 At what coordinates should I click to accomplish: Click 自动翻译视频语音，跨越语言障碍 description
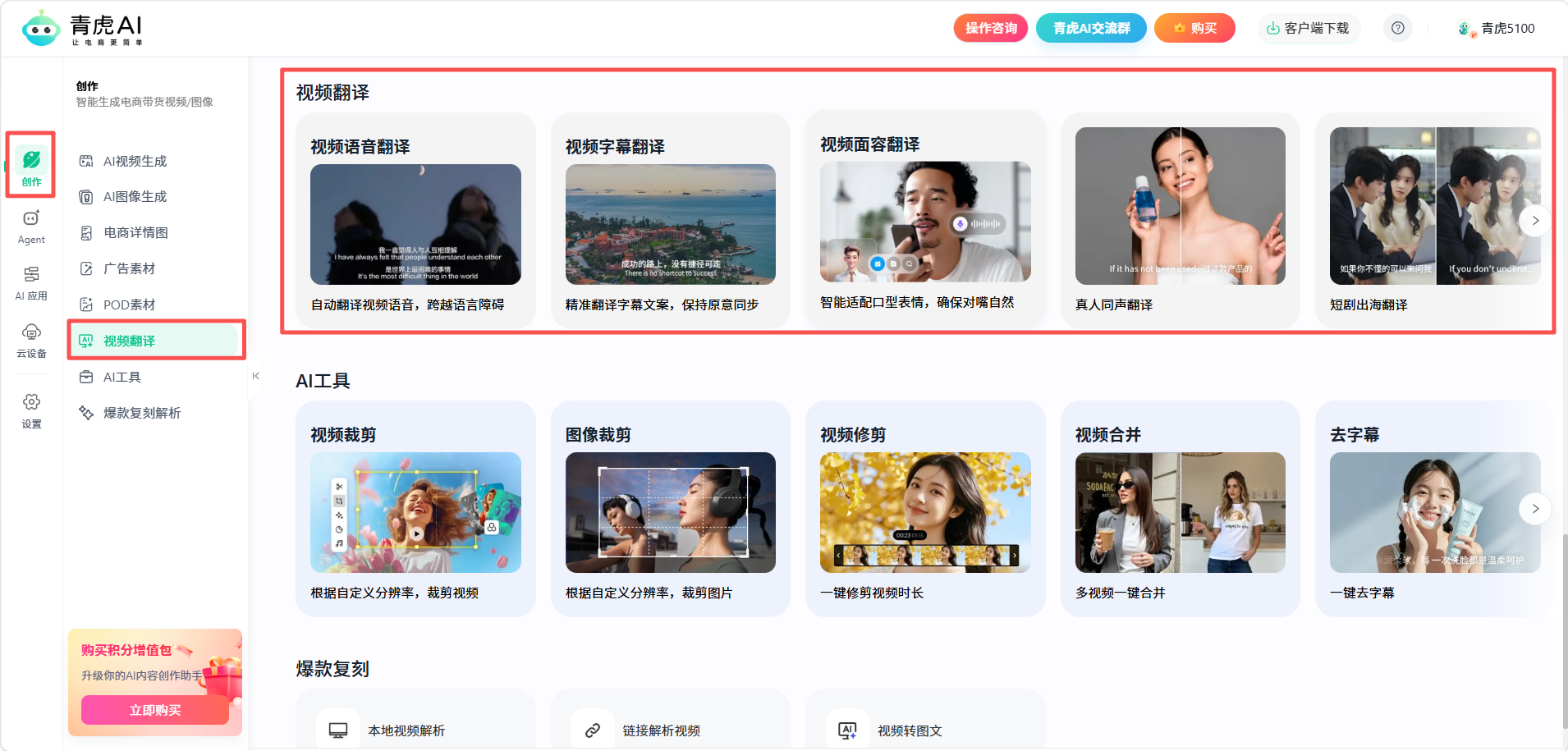pyautogui.click(x=407, y=305)
